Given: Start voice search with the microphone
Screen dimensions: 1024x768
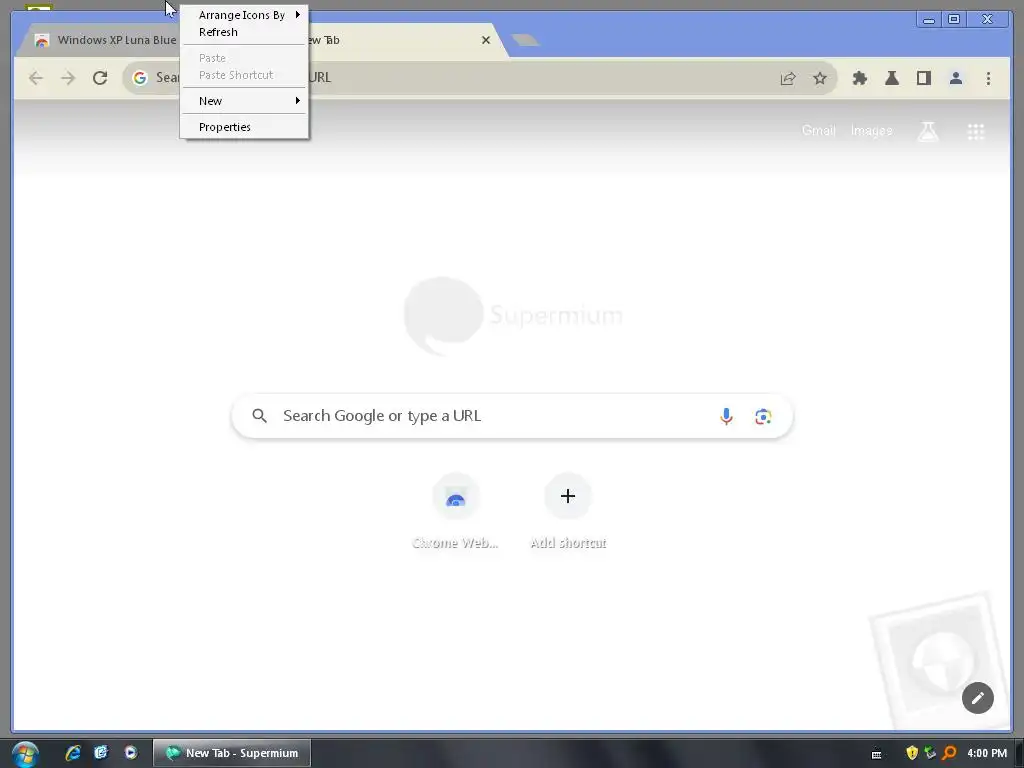Looking at the screenshot, I should (x=726, y=417).
